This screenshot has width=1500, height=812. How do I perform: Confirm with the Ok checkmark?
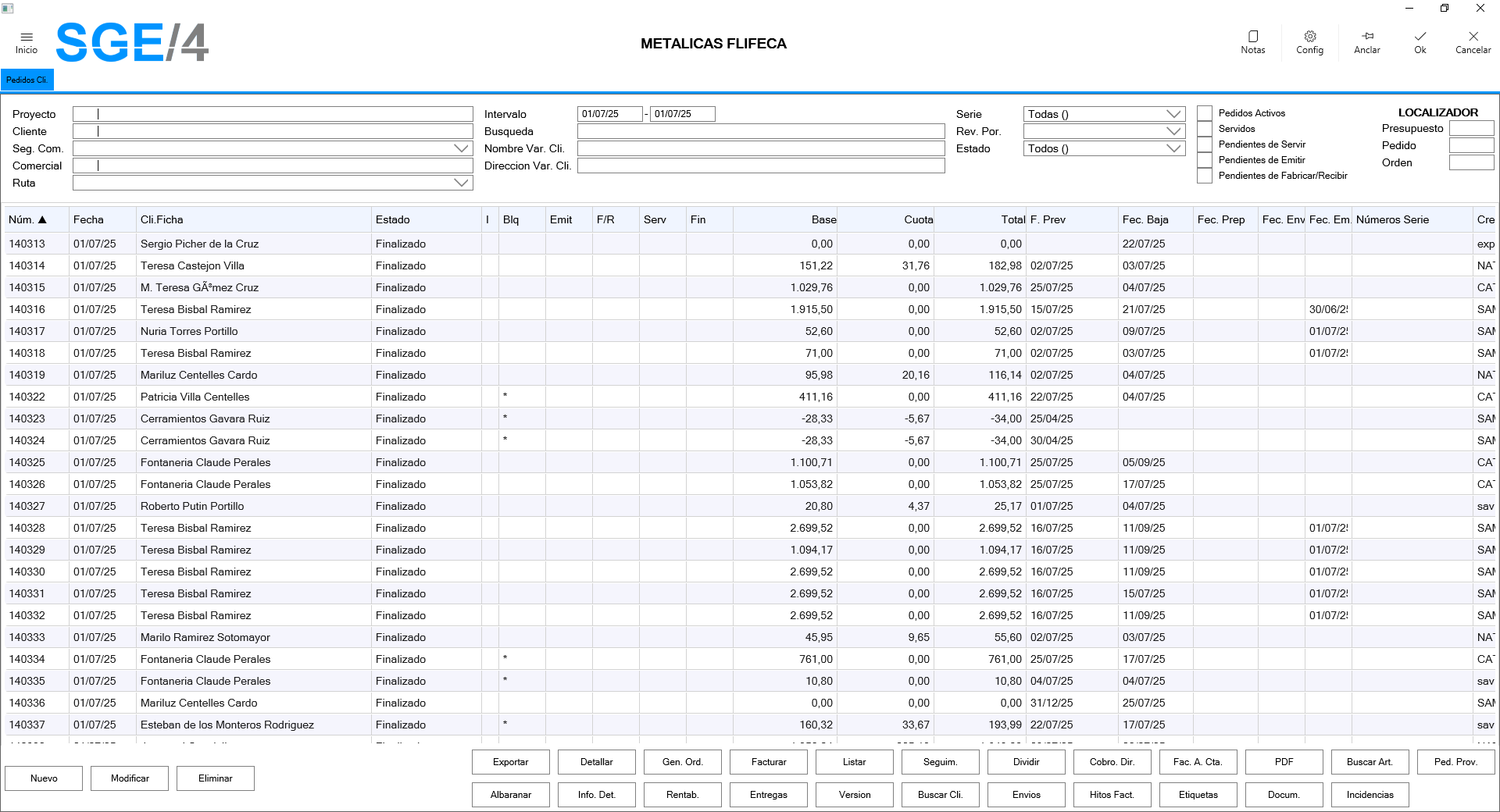pos(1420,43)
